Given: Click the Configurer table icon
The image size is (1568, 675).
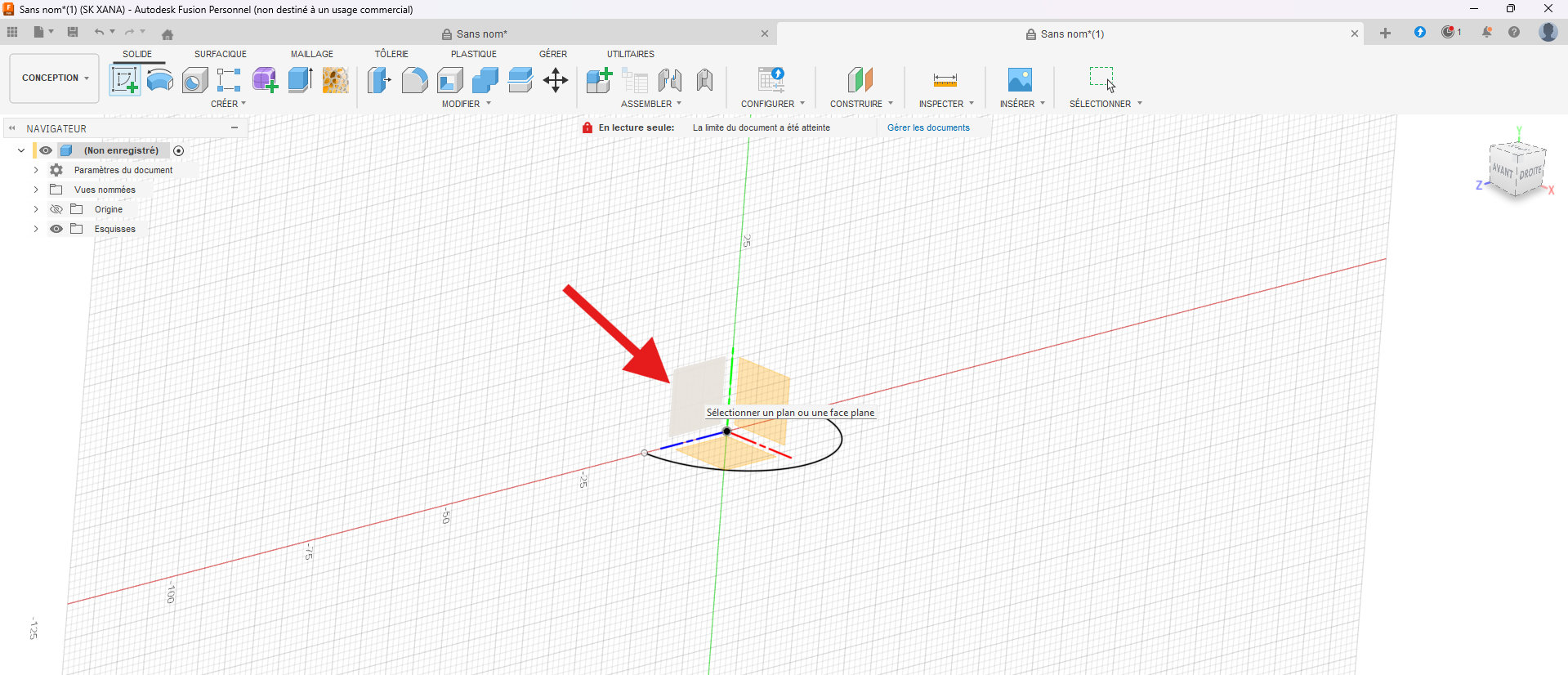Looking at the screenshot, I should 771,80.
